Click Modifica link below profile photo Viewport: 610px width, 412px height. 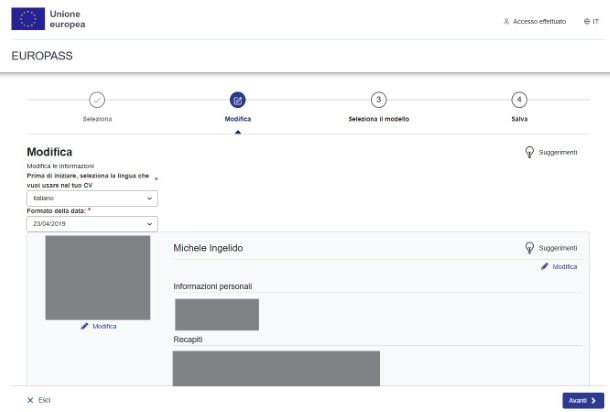[104, 326]
